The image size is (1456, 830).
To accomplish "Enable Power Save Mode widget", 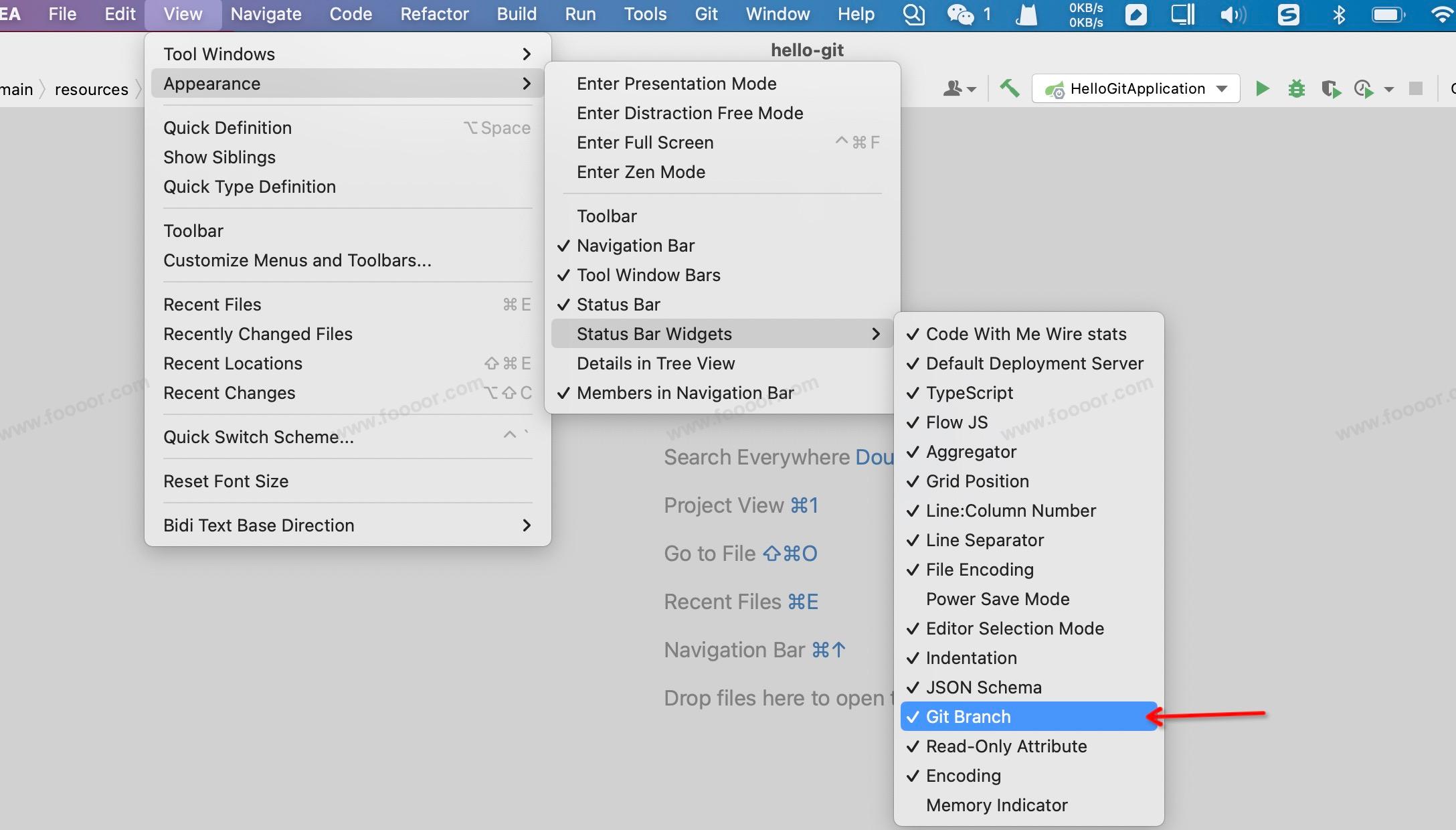I will 997,598.
